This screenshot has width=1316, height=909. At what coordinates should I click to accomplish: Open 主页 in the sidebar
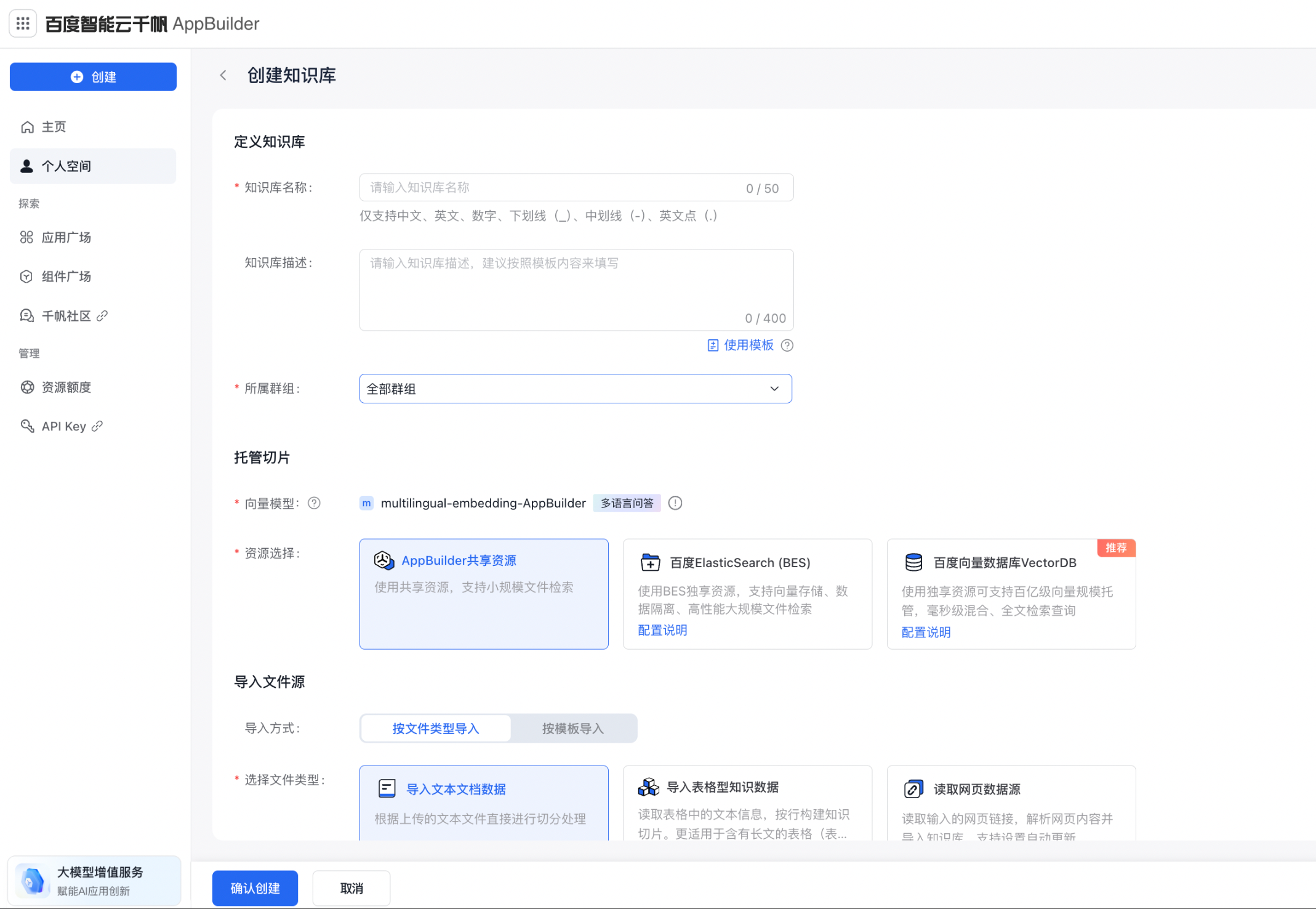coord(93,127)
